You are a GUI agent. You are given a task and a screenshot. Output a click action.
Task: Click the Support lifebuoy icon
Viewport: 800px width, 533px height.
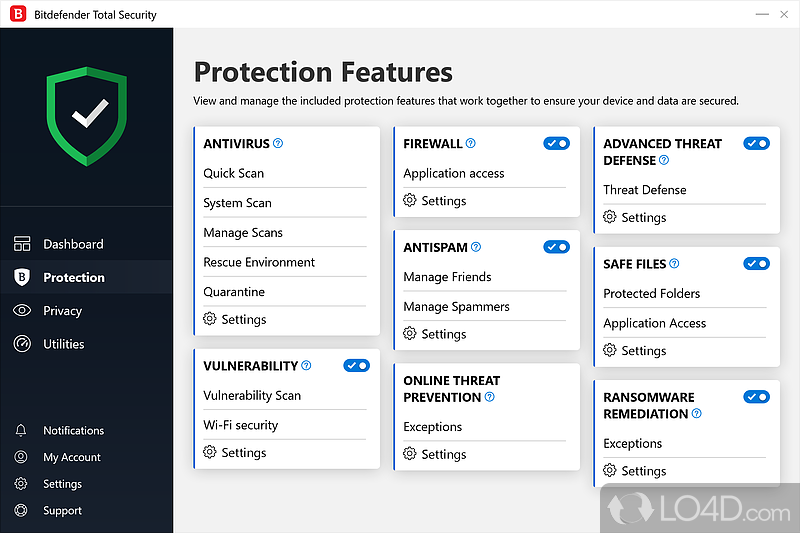pos(21,511)
